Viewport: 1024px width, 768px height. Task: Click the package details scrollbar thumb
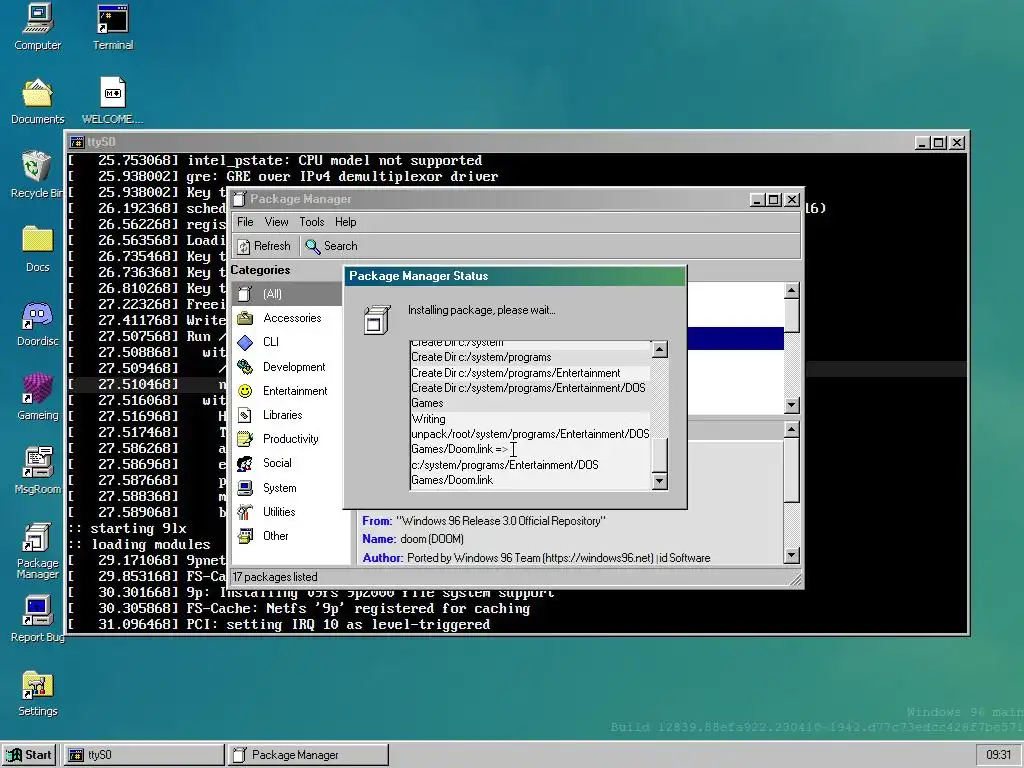[x=792, y=471]
